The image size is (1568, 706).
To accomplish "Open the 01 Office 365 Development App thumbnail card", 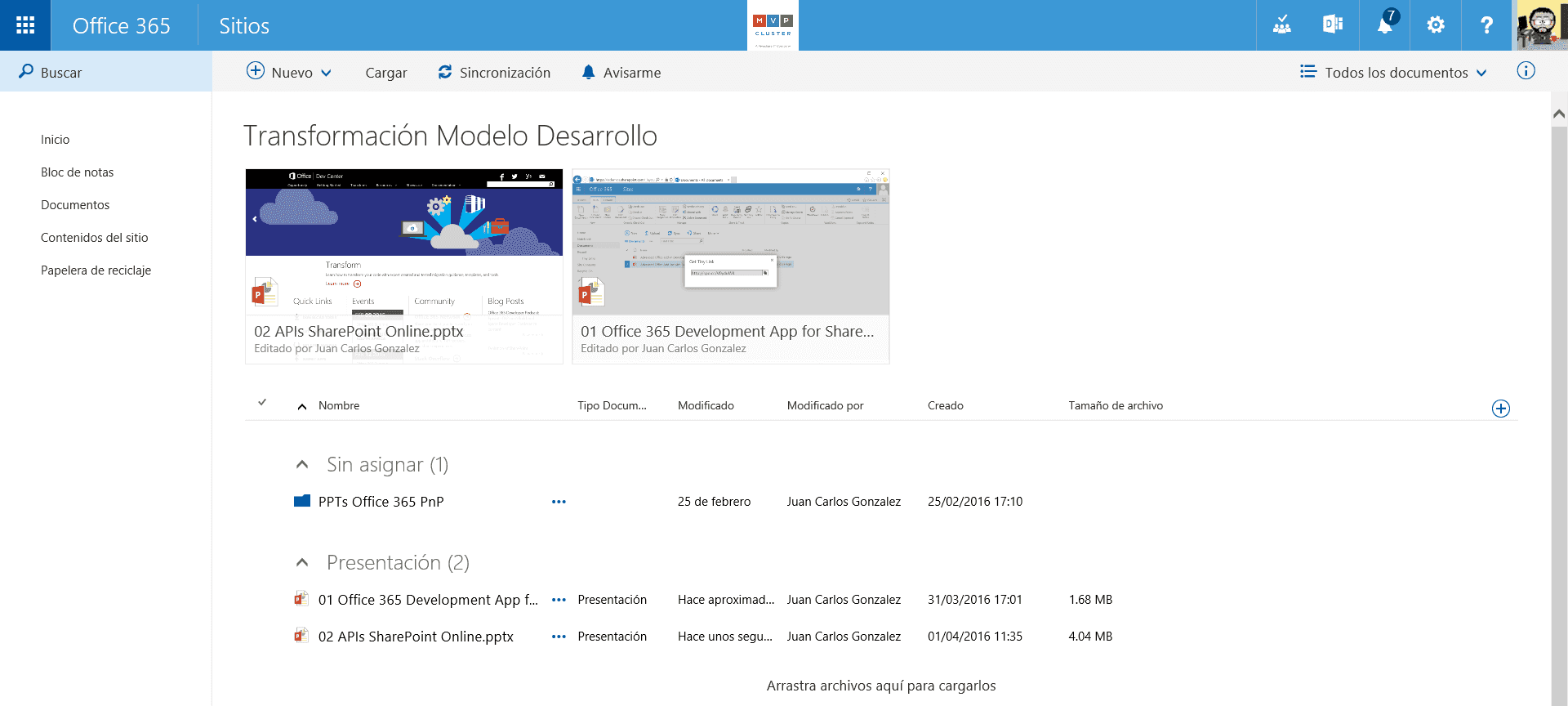I will (x=731, y=266).
